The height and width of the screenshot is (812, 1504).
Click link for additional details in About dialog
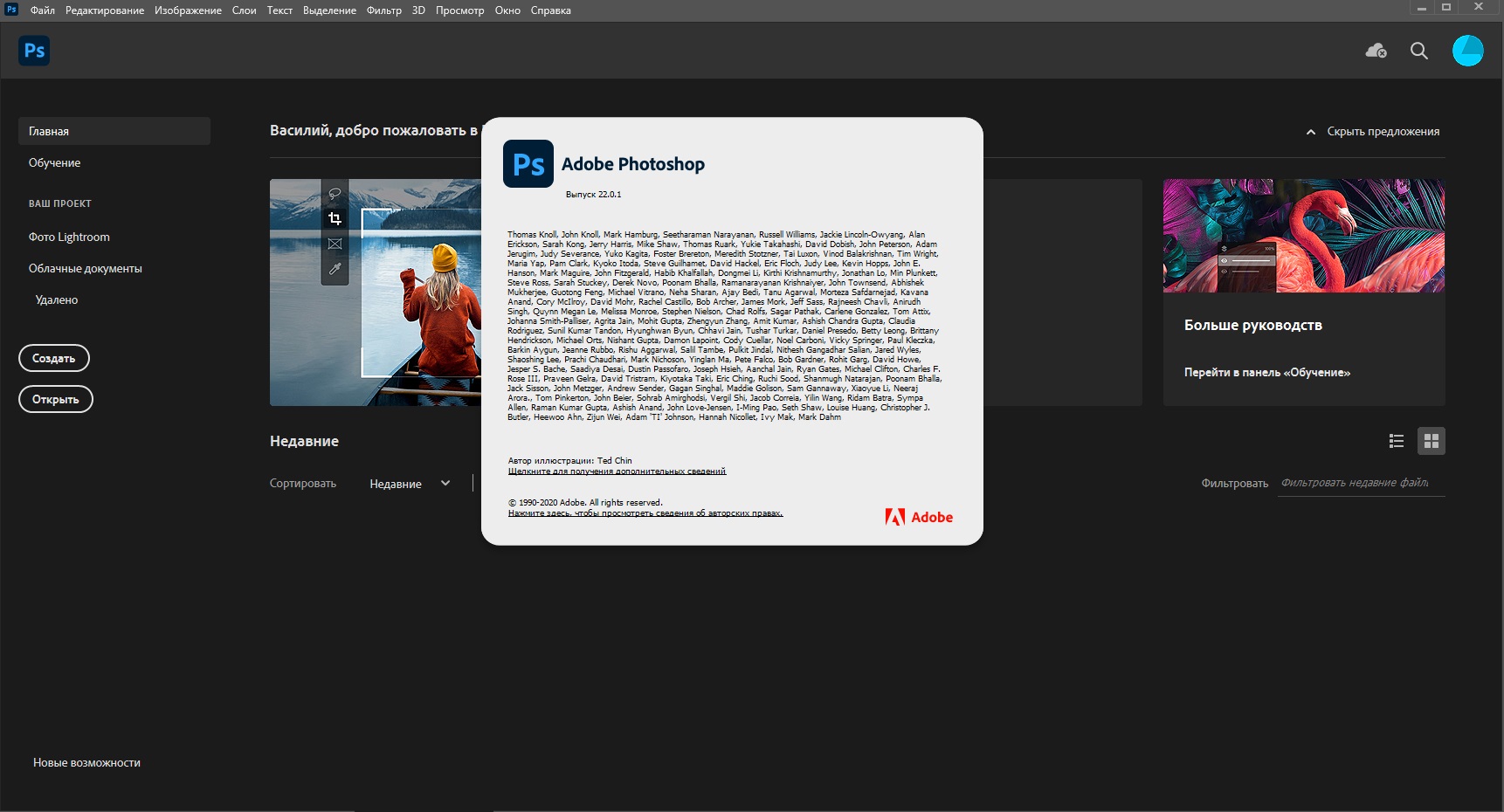click(x=617, y=471)
